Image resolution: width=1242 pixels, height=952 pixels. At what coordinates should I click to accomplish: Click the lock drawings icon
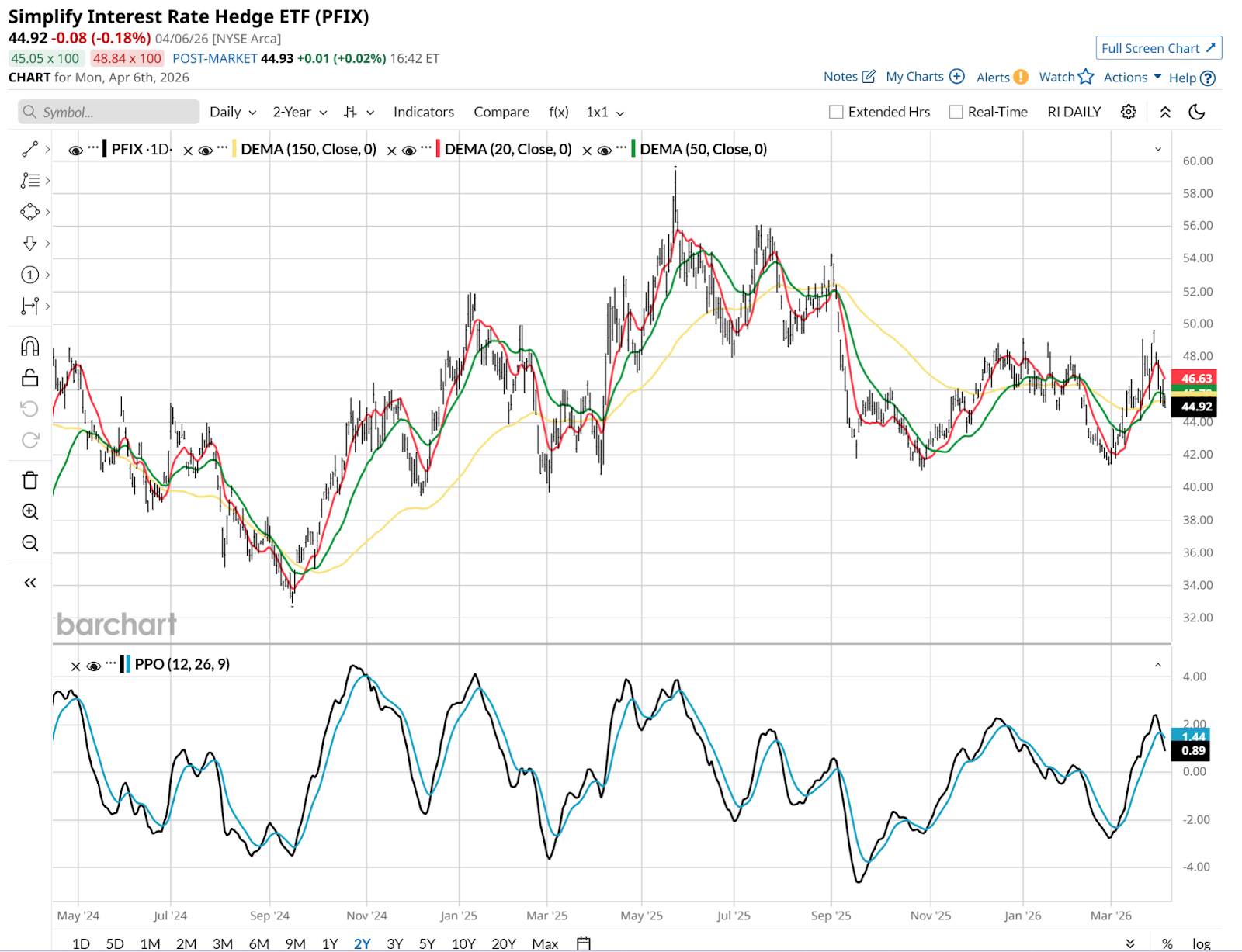[x=29, y=378]
